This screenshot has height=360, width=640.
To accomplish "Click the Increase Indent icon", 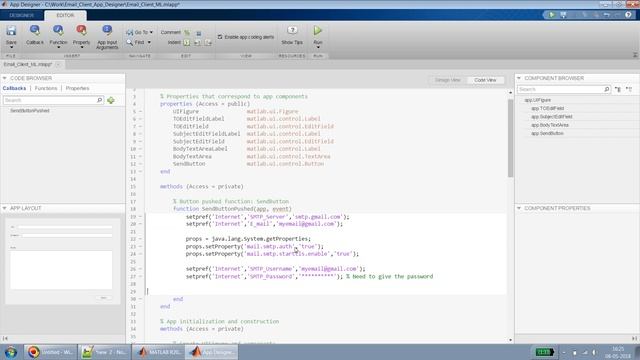I will pos(197,42).
